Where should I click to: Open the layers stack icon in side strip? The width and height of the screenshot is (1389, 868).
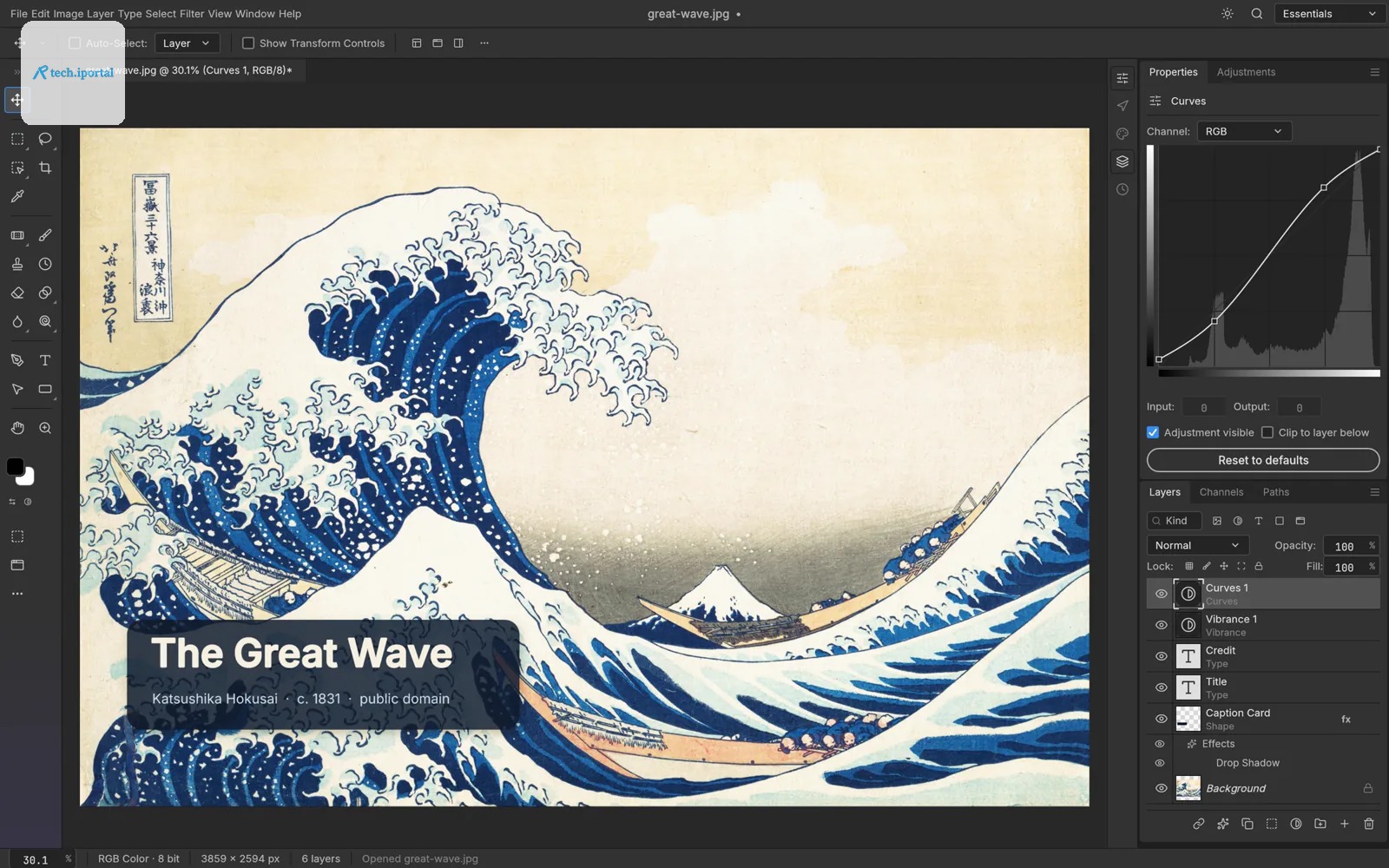pyautogui.click(x=1122, y=161)
